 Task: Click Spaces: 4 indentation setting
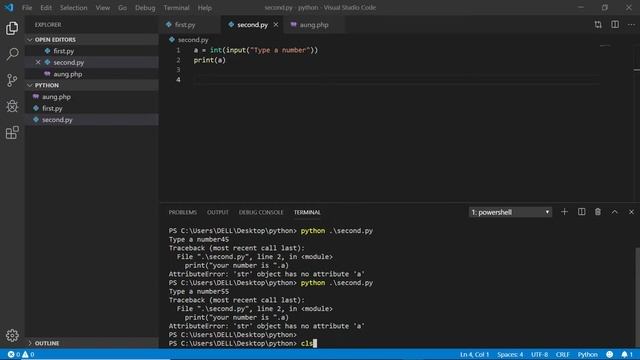point(510,354)
